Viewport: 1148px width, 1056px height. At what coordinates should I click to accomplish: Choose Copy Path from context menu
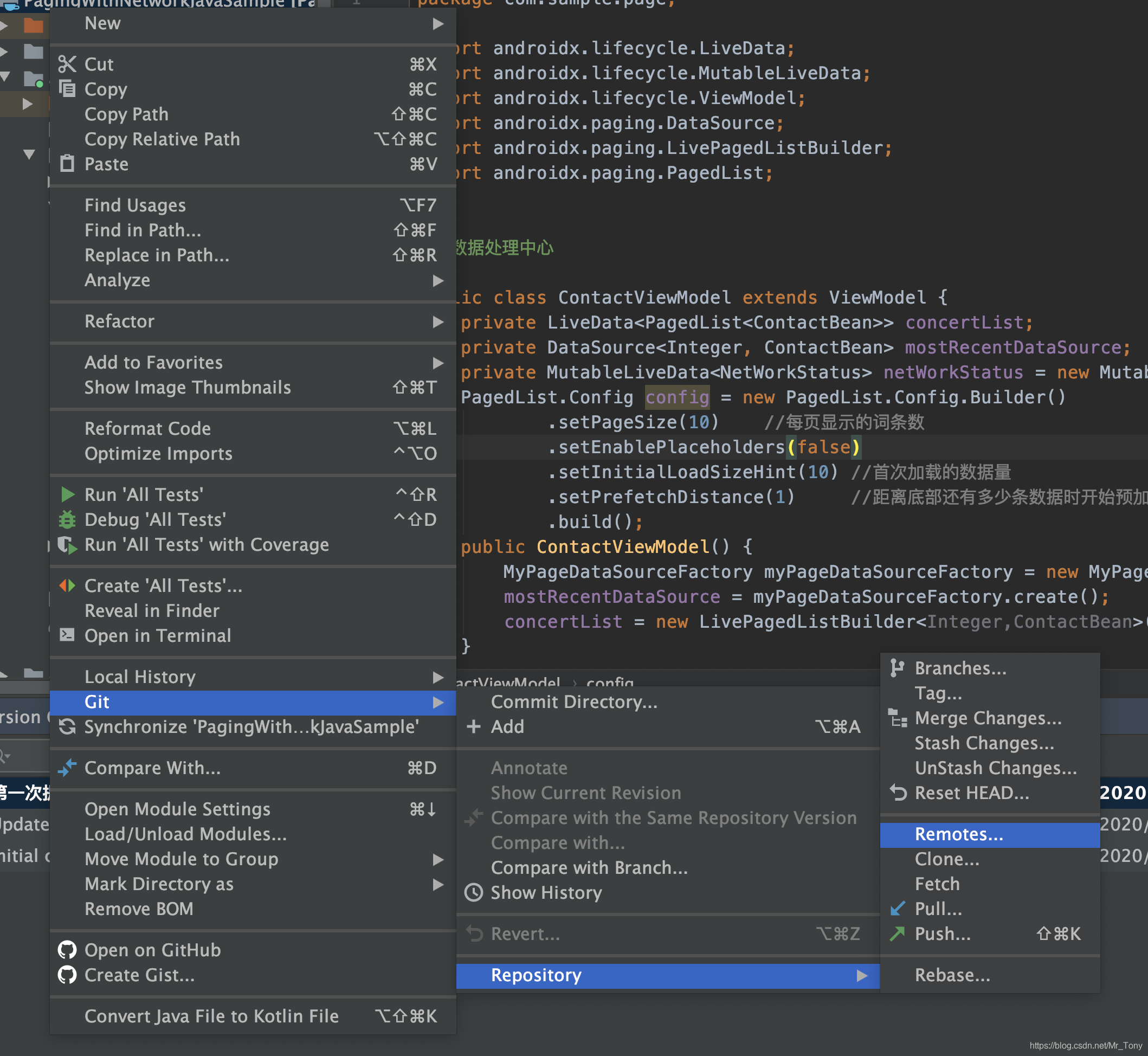pos(253,114)
